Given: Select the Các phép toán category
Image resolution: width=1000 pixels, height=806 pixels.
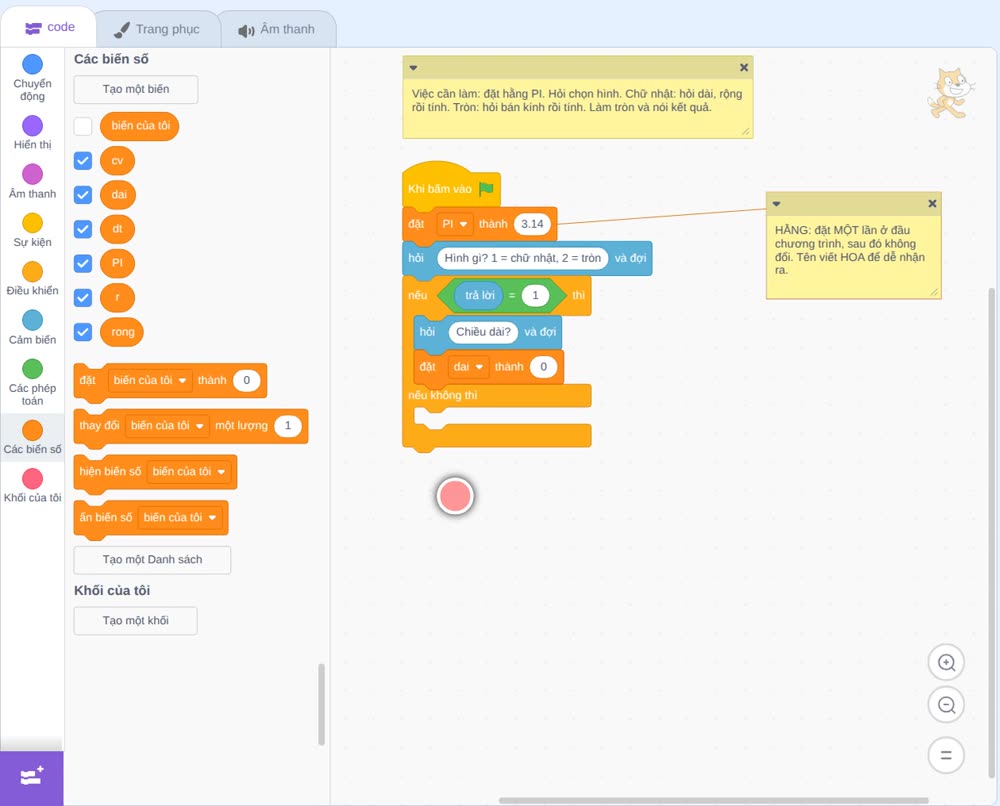Looking at the screenshot, I should [x=33, y=383].
